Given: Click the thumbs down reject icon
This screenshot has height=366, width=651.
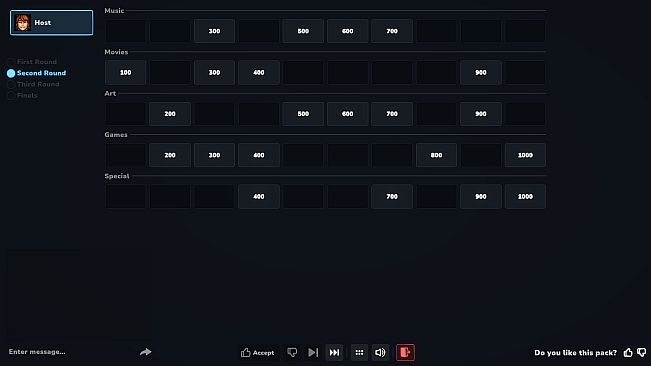Looking at the screenshot, I should point(292,352).
